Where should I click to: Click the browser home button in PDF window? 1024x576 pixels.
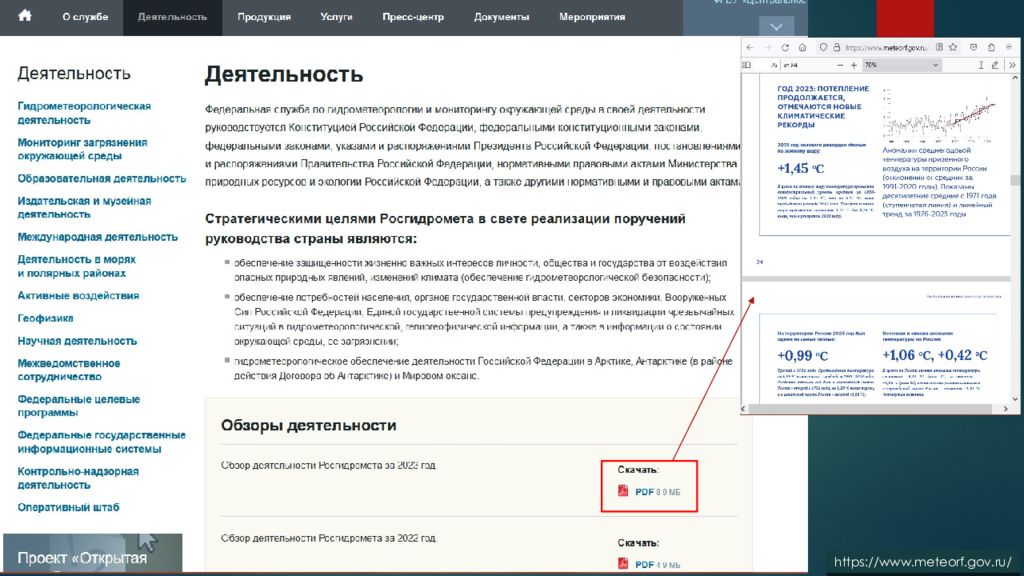803,48
